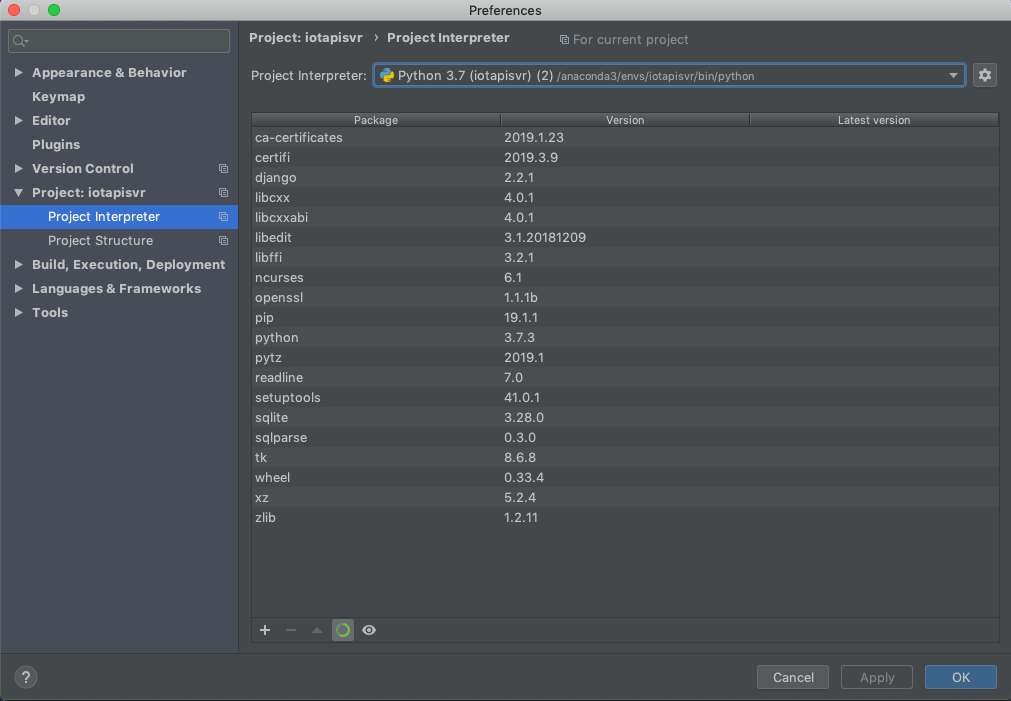Select the certifi package row
1011x701 pixels.
tap(625, 157)
